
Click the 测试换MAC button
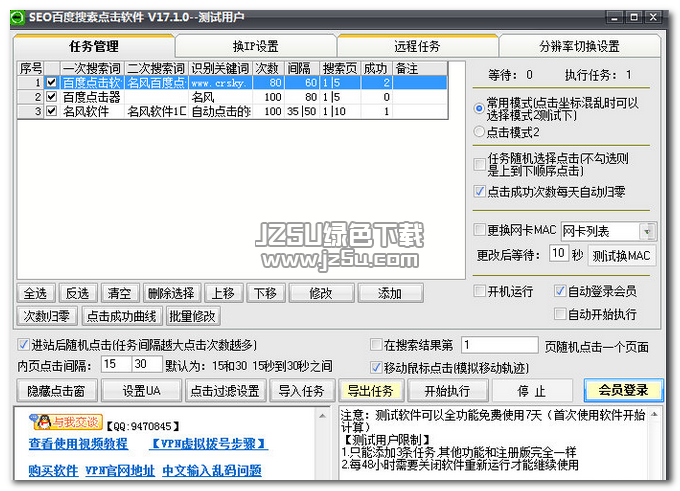point(621,255)
